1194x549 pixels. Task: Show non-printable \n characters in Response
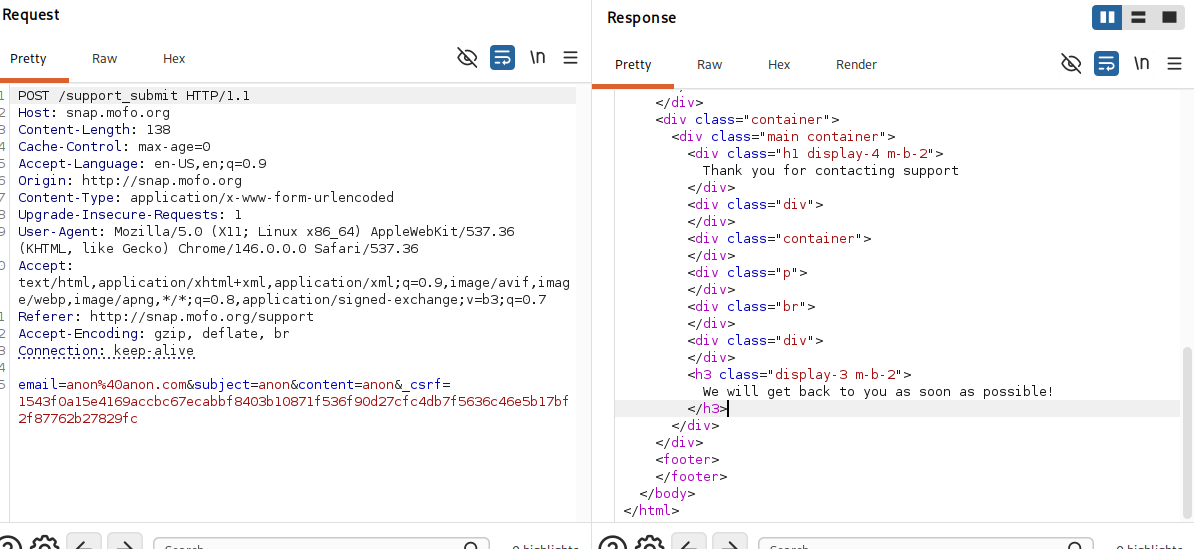click(1141, 64)
